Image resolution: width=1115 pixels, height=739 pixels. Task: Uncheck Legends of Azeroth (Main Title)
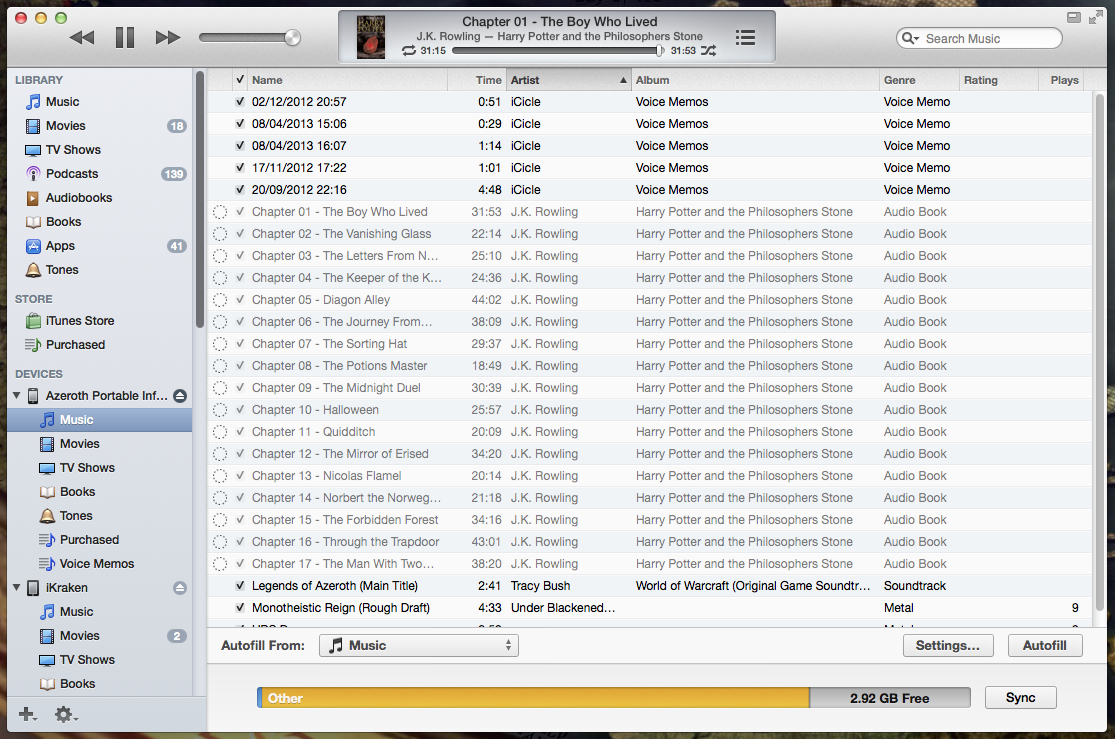(240, 586)
